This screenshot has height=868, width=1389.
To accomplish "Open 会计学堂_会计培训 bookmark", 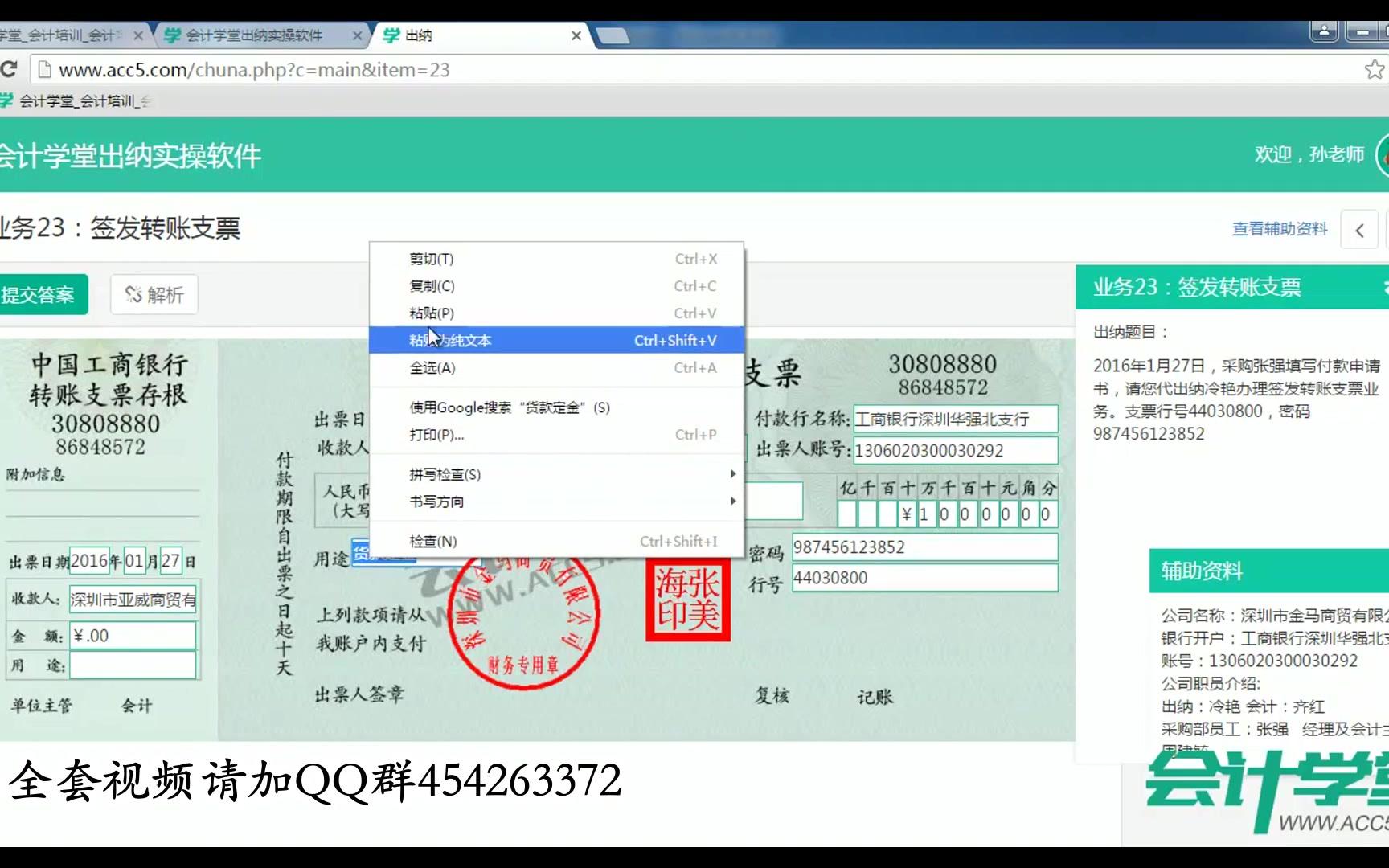I will 76,100.
